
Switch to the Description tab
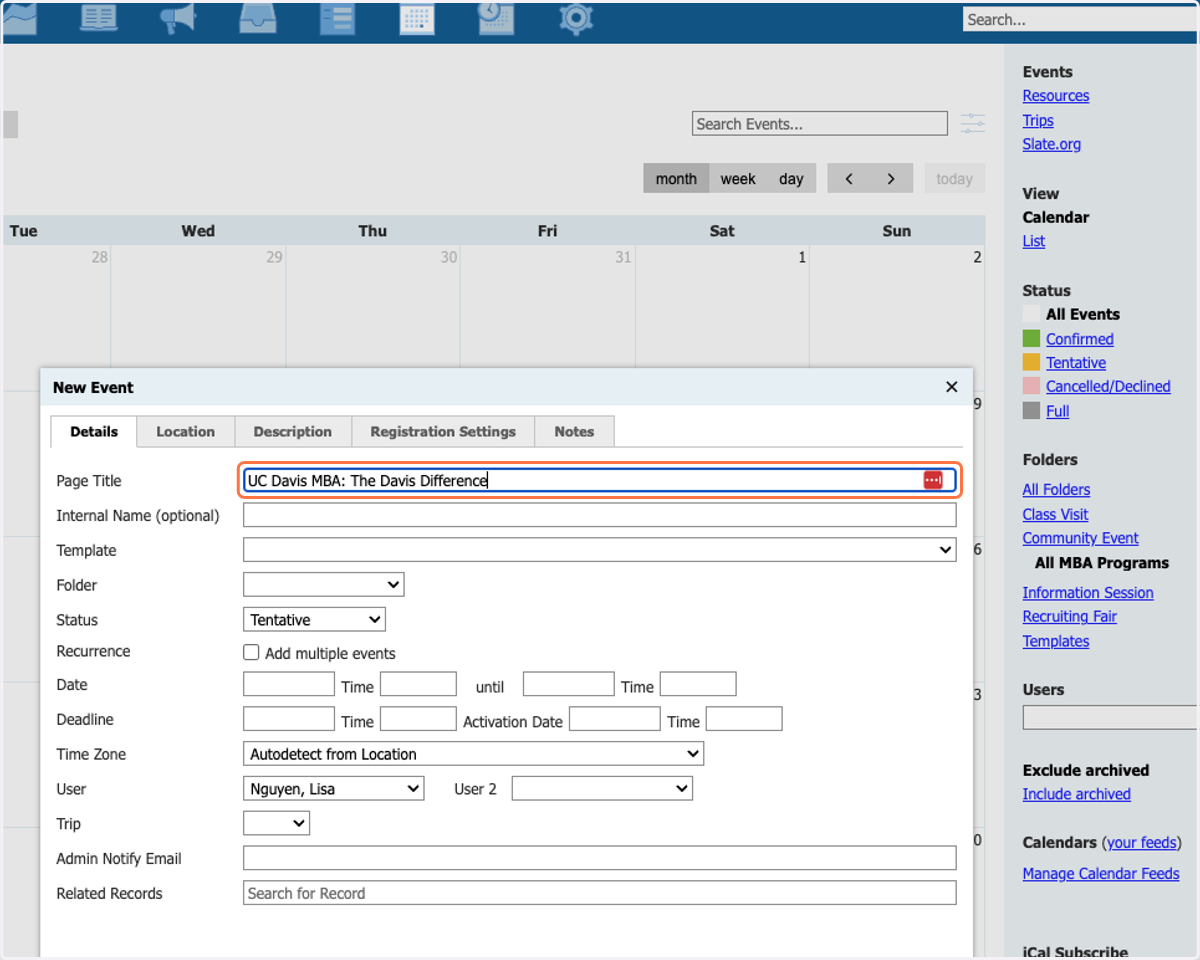coord(293,432)
